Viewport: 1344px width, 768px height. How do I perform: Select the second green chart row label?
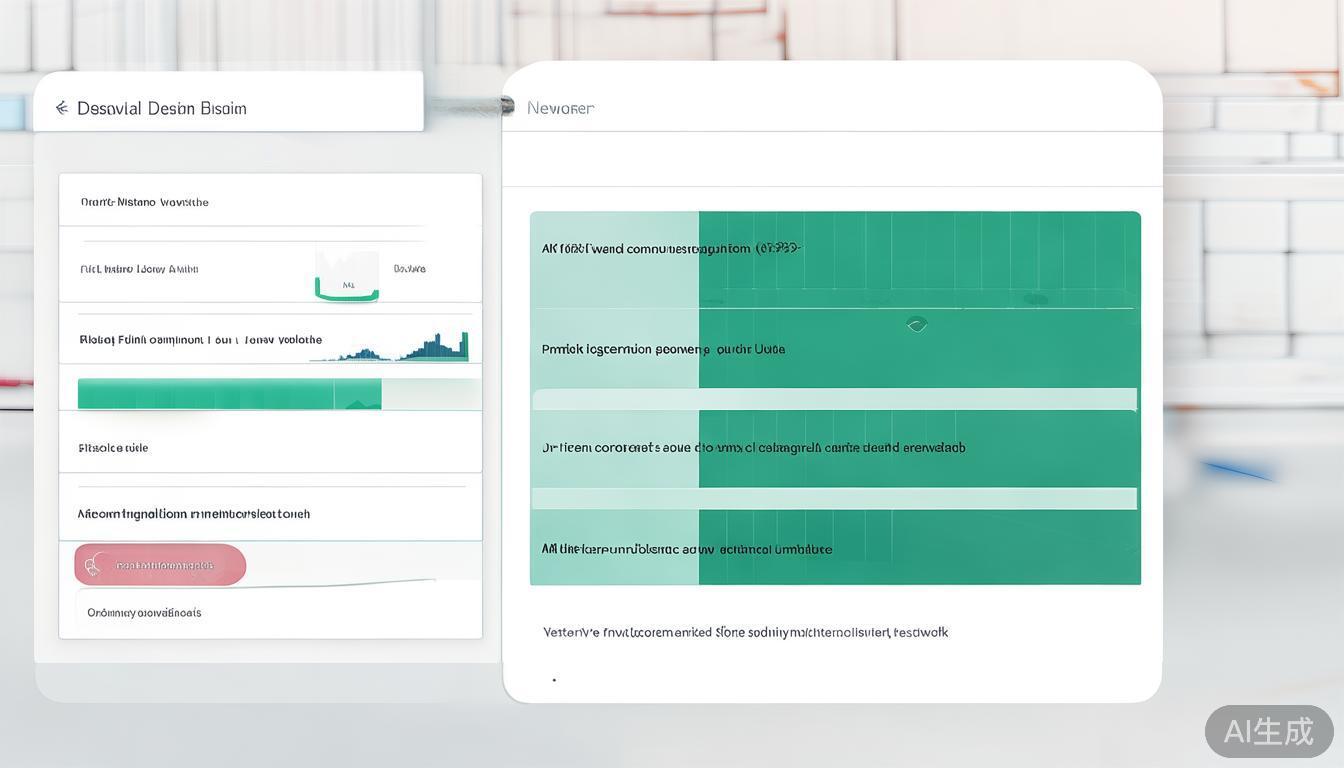pos(663,350)
